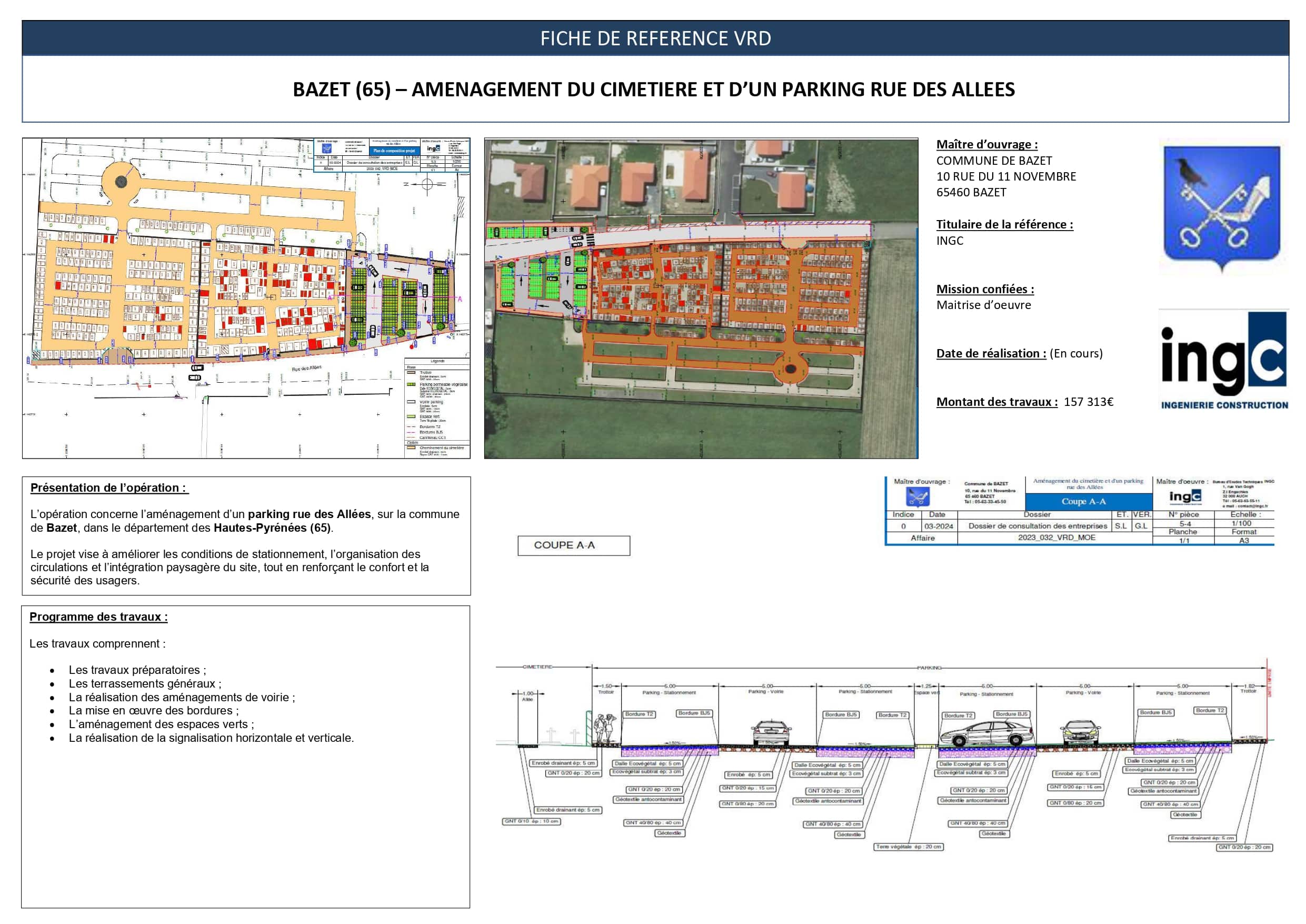The width and height of the screenshot is (1306, 924).
Task: Select the 'COMMUNE DE BAZET' line
Action: [994, 161]
